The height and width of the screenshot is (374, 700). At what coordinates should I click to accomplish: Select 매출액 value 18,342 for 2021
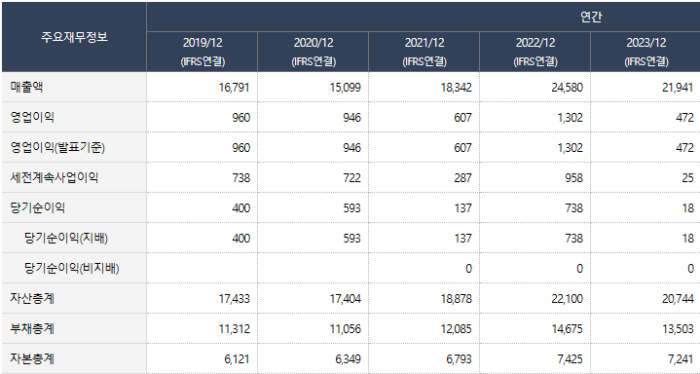pos(456,87)
